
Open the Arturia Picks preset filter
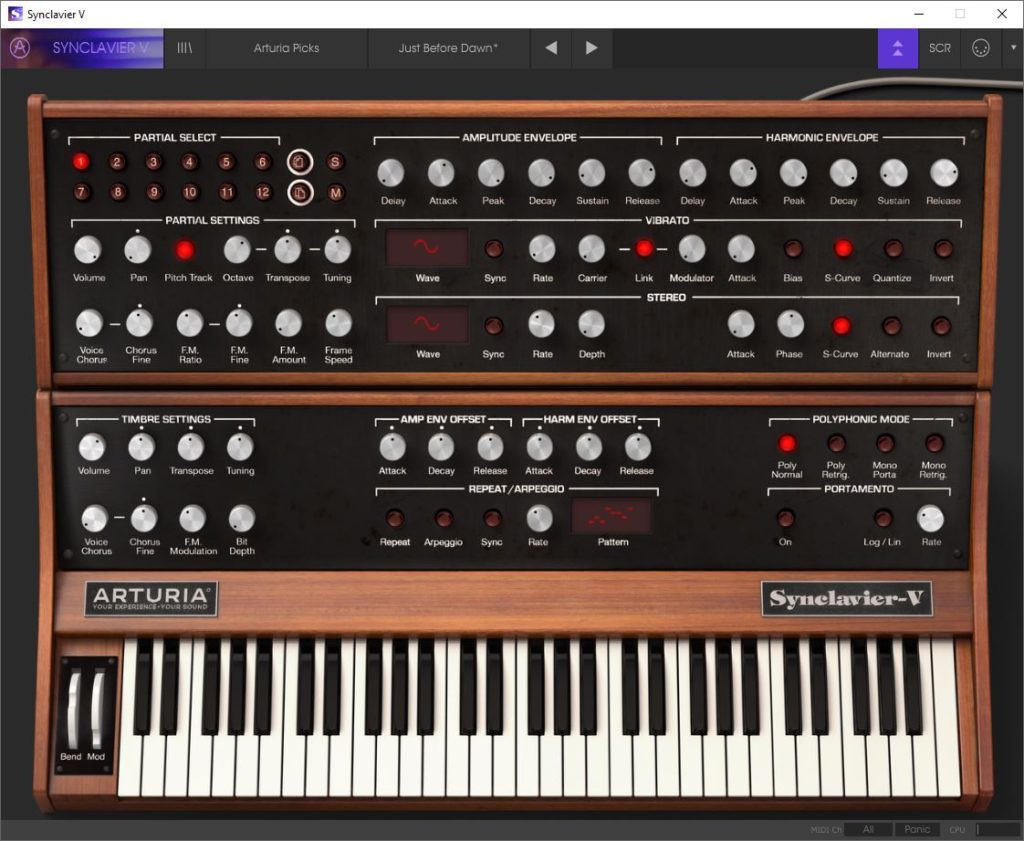[x=286, y=48]
